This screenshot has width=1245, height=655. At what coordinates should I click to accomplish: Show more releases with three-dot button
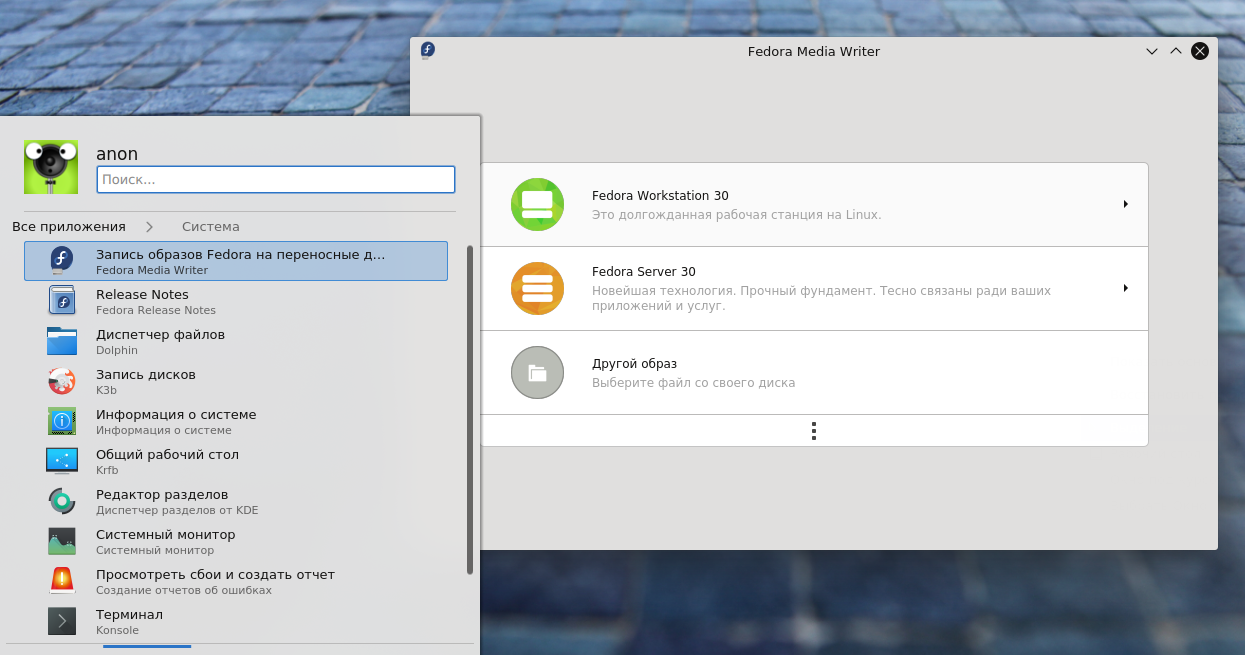click(814, 431)
